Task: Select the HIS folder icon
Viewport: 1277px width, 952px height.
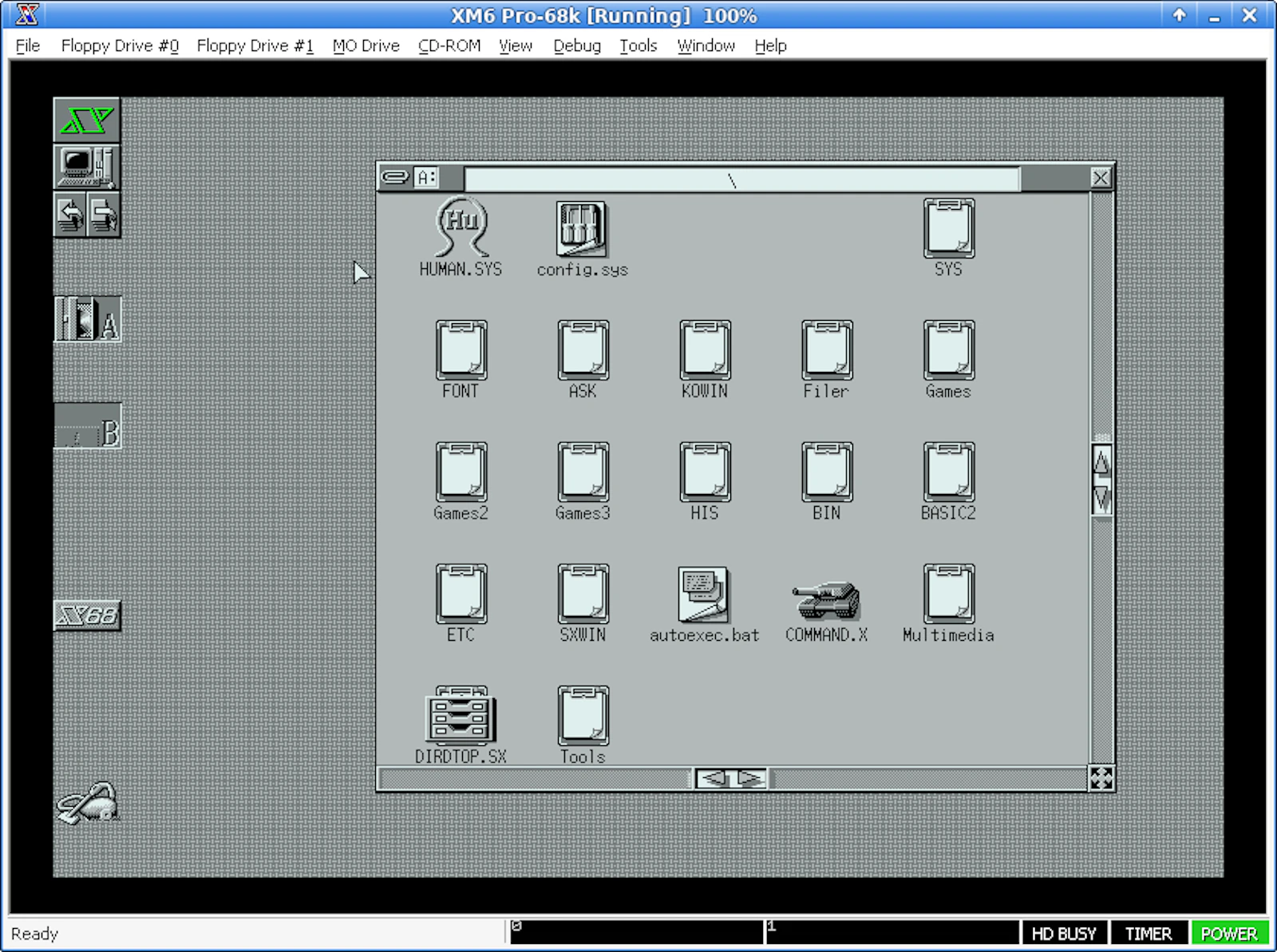Action: (705, 472)
